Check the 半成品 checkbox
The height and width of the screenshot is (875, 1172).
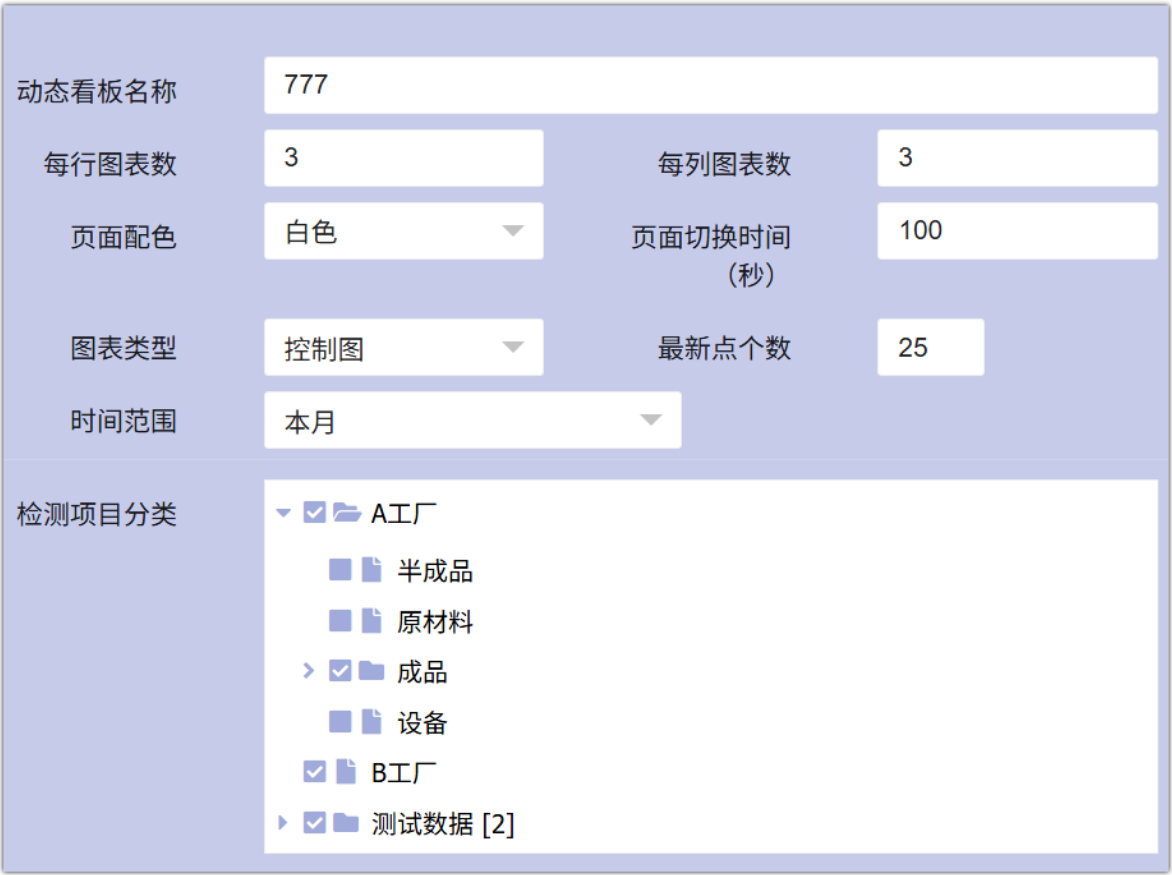(x=340, y=570)
